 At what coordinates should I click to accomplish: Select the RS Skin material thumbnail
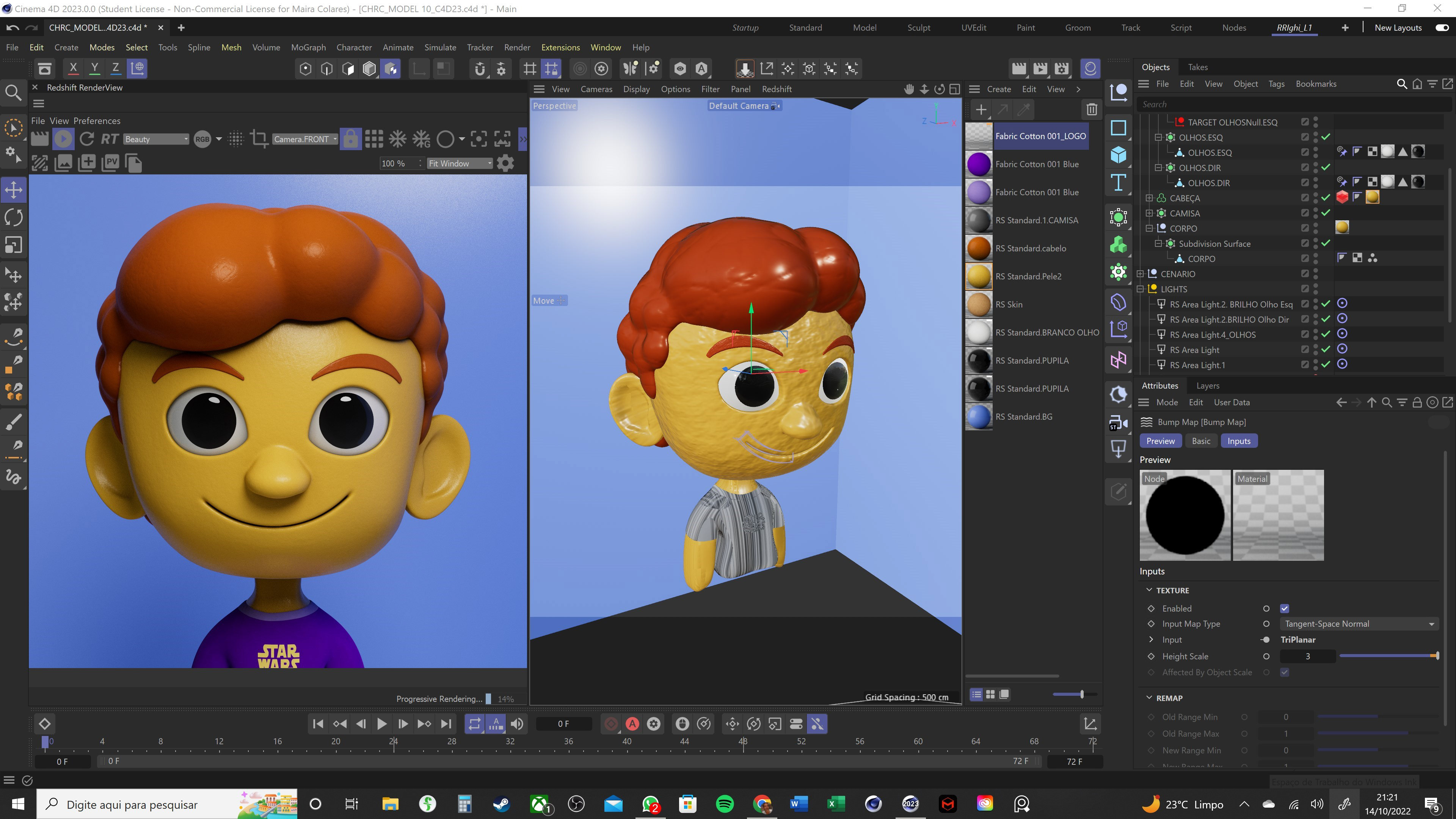(x=979, y=304)
